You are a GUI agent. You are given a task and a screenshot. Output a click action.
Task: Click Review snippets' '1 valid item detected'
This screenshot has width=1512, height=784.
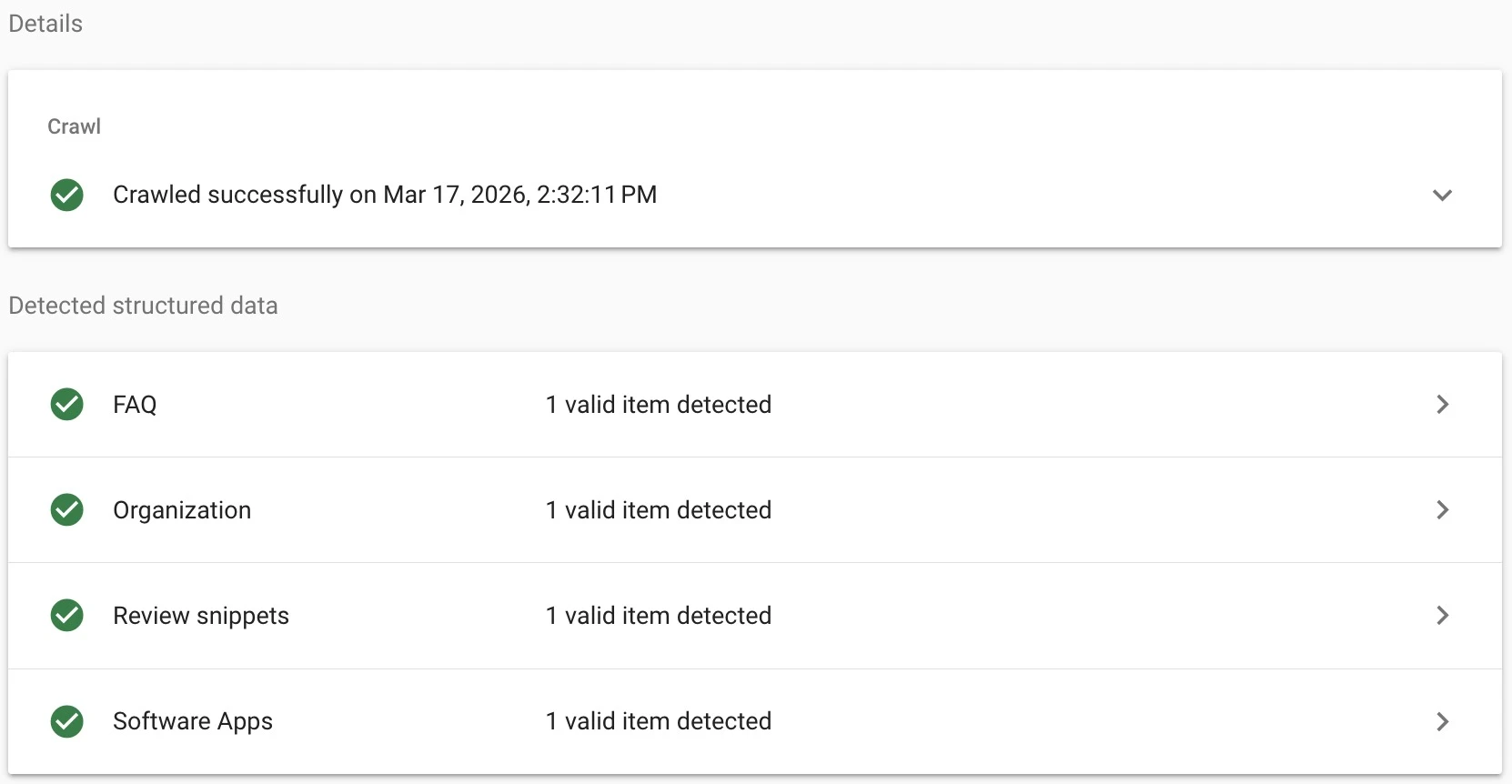[x=658, y=616]
